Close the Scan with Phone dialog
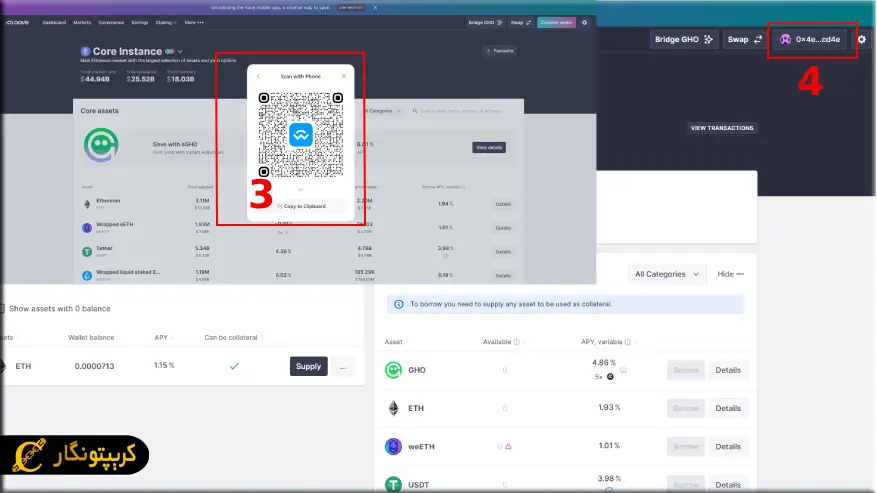Viewport: 877px width, 493px height. click(343, 76)
